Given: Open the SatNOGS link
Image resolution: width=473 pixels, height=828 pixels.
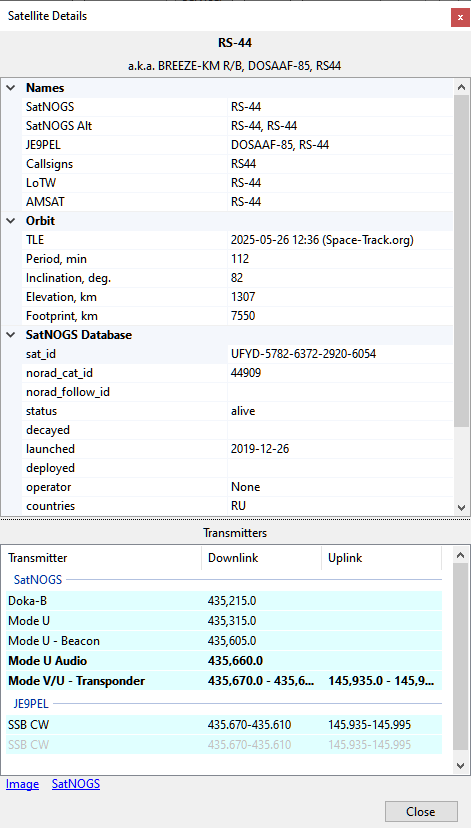Looking at the screenshot, I should (x=75, y=784).
